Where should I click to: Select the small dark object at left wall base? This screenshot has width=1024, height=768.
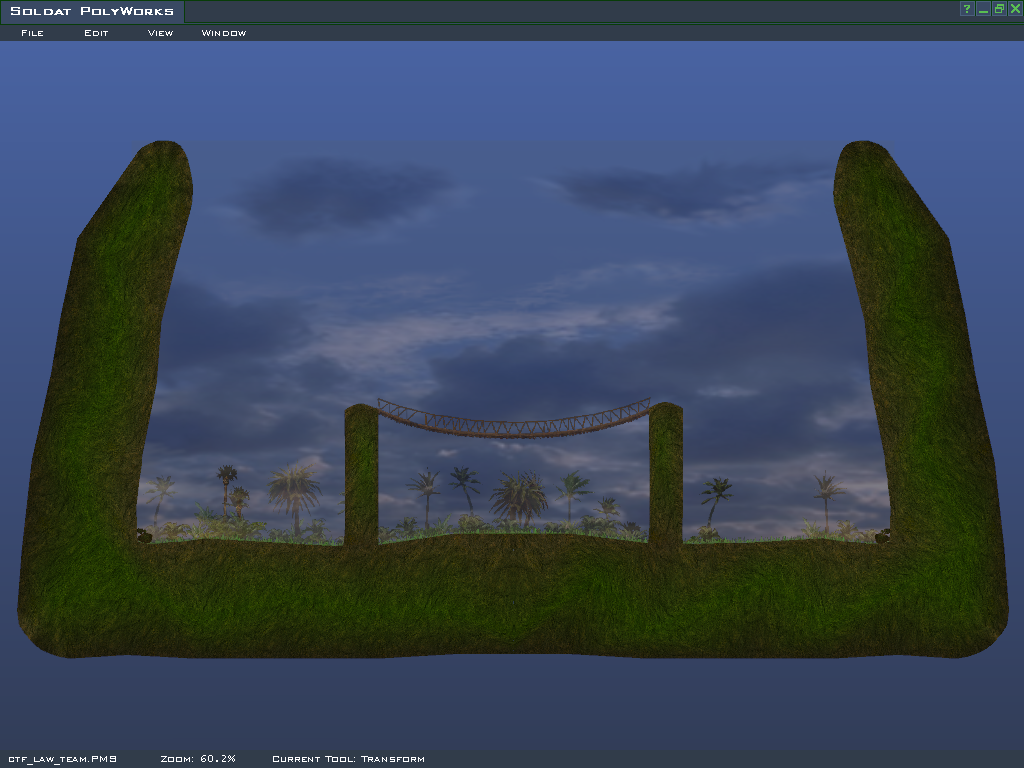click(x=145, y=536)
